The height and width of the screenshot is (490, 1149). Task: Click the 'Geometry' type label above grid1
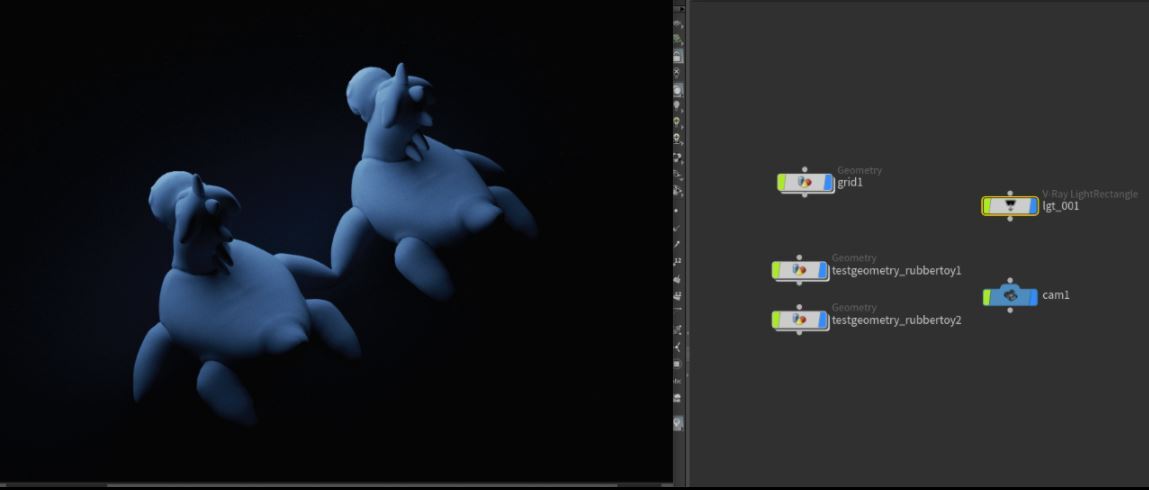pyautogui.click(x=860, y=170)
